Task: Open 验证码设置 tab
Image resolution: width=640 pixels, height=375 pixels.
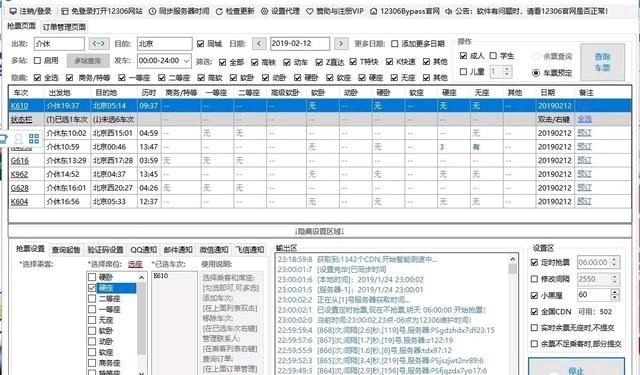Action: 105,249
